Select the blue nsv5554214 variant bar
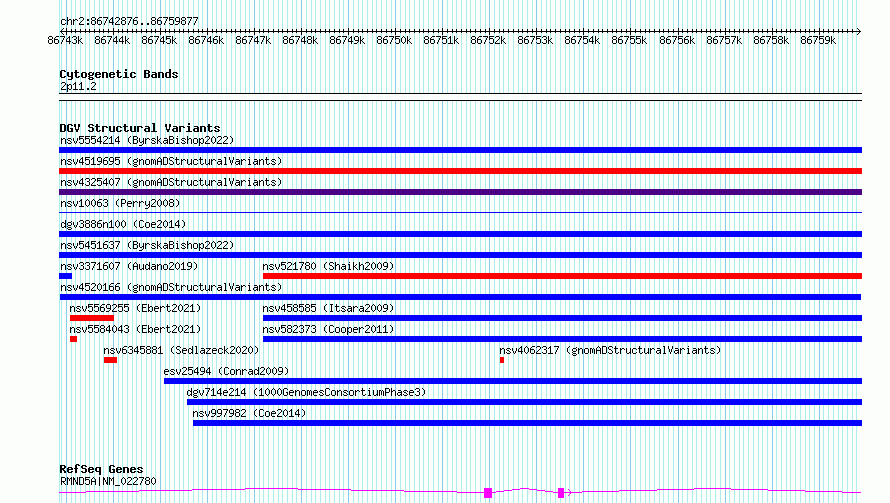Image resolution: width=890 pixels, height=503 pixels. [460, 150]
